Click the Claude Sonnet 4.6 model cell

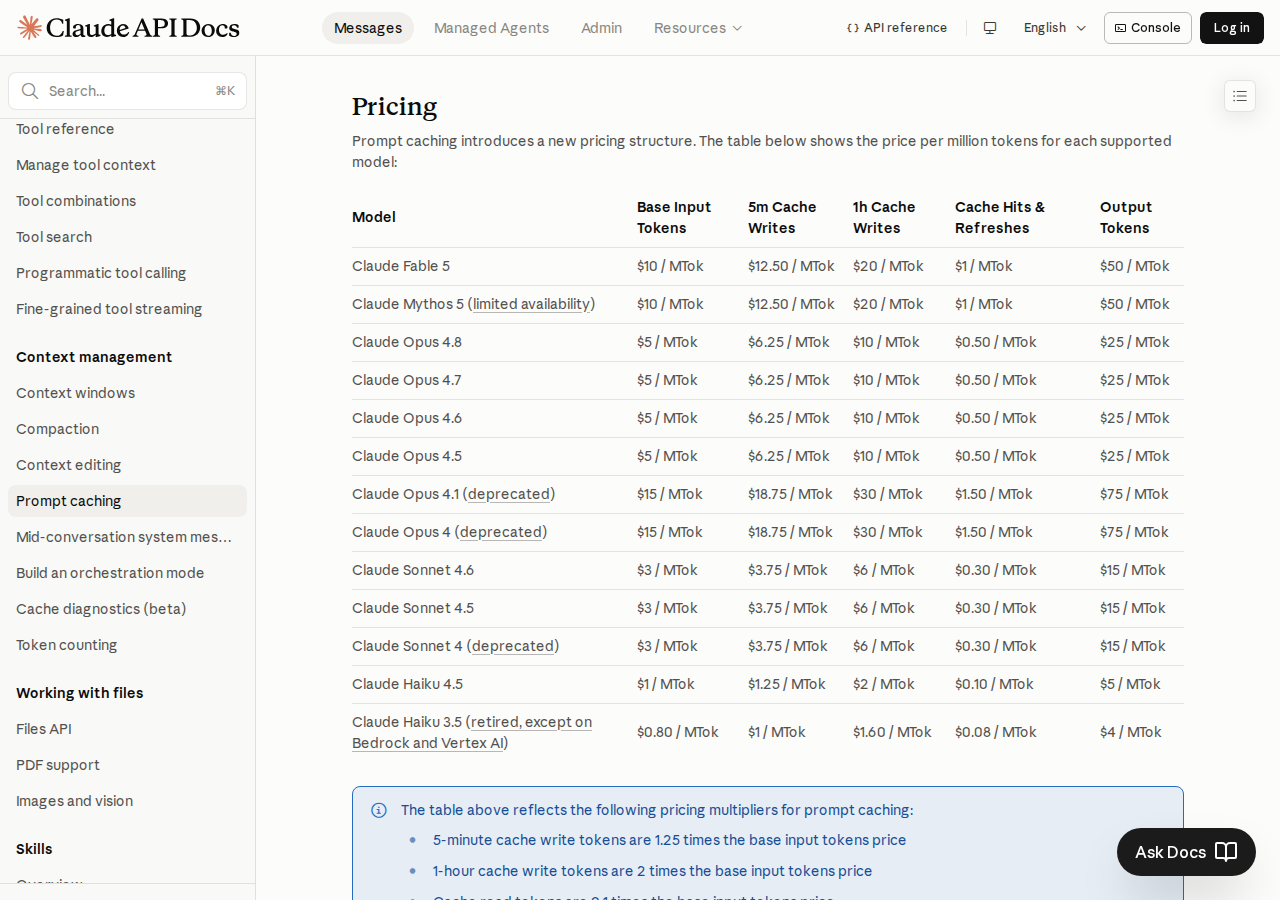(413, 570)
